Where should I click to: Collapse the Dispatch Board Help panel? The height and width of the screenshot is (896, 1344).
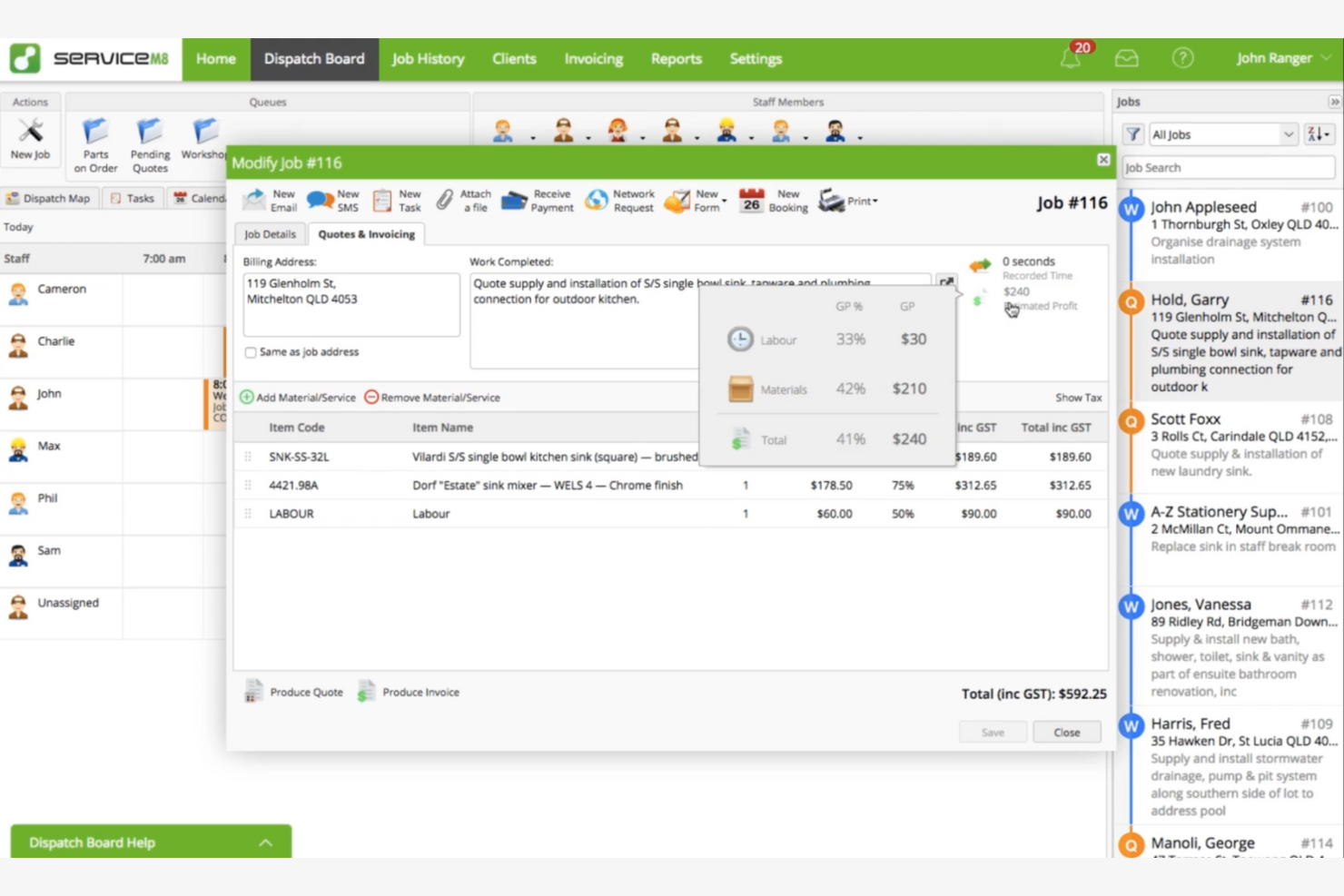point(265,842)
